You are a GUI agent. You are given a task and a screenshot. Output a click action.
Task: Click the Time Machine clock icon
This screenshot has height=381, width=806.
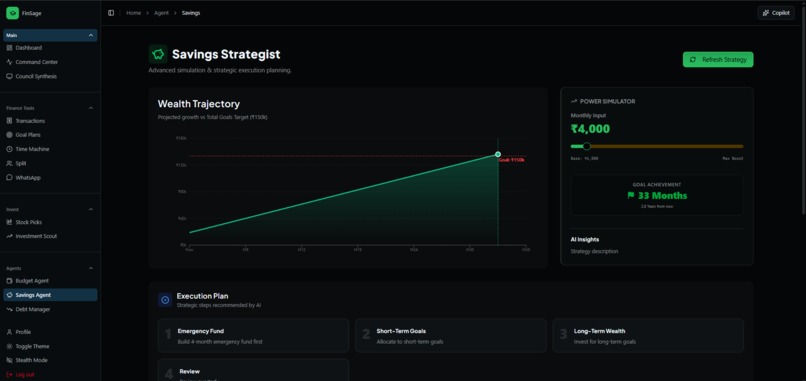pos(9,149)
